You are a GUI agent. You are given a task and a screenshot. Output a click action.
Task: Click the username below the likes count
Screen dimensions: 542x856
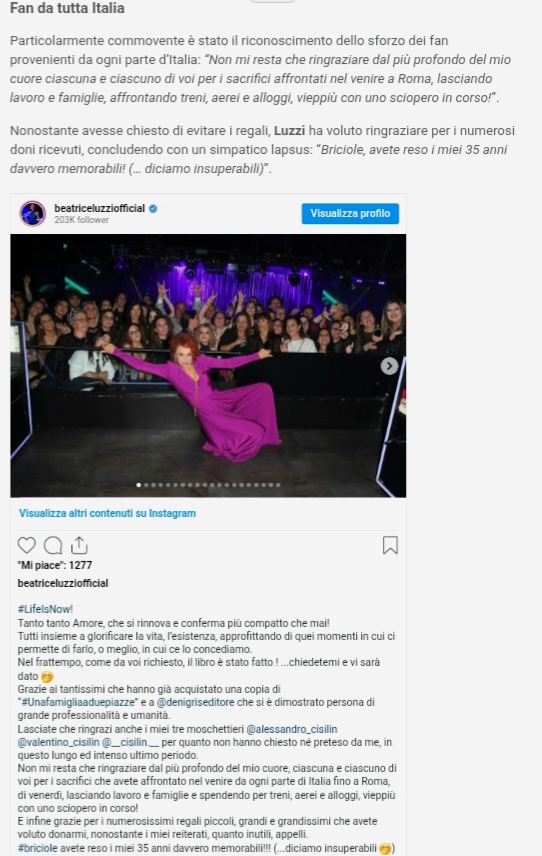(63, 583)
